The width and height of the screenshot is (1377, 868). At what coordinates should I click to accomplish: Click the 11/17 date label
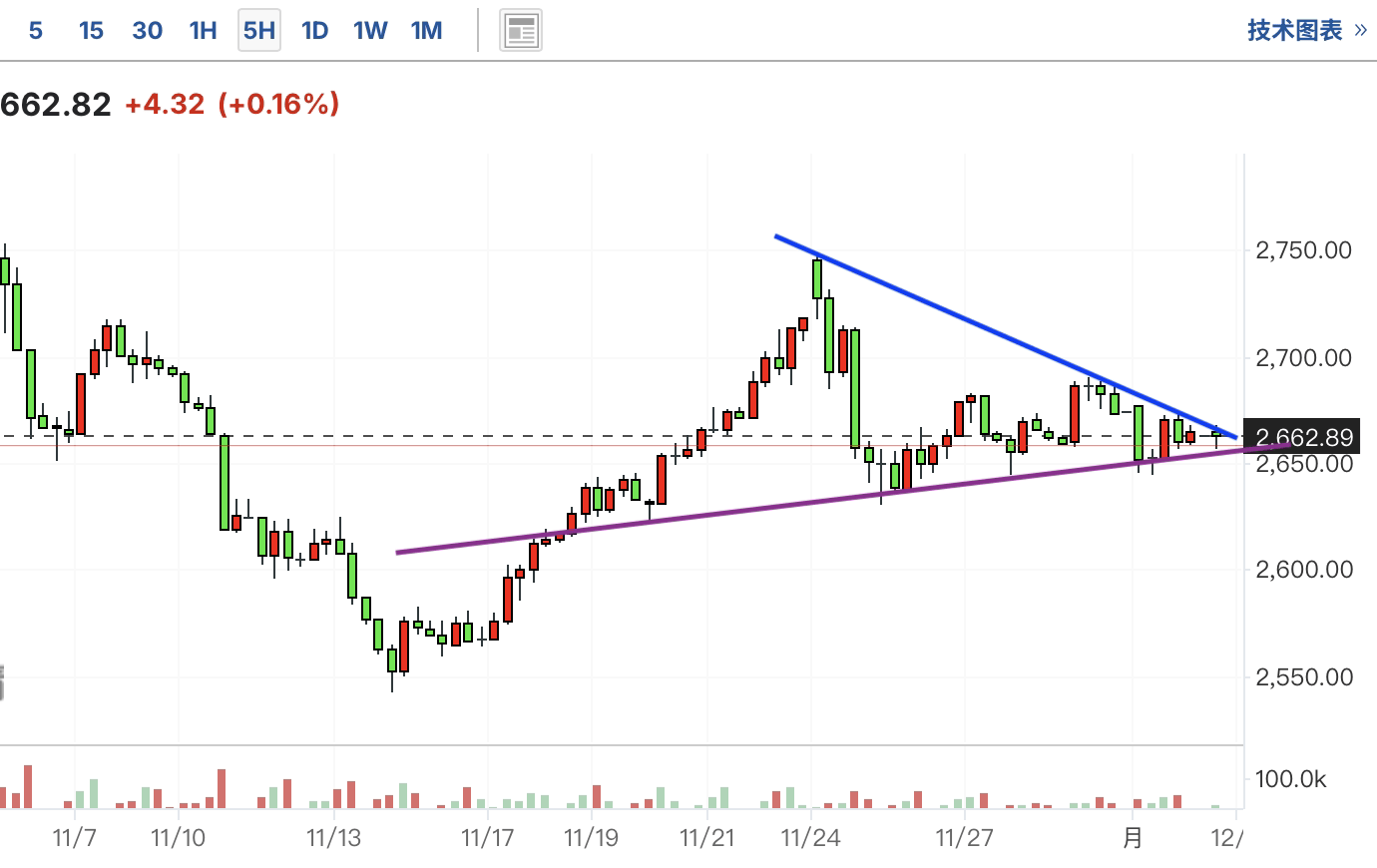[x=488, y=837]
